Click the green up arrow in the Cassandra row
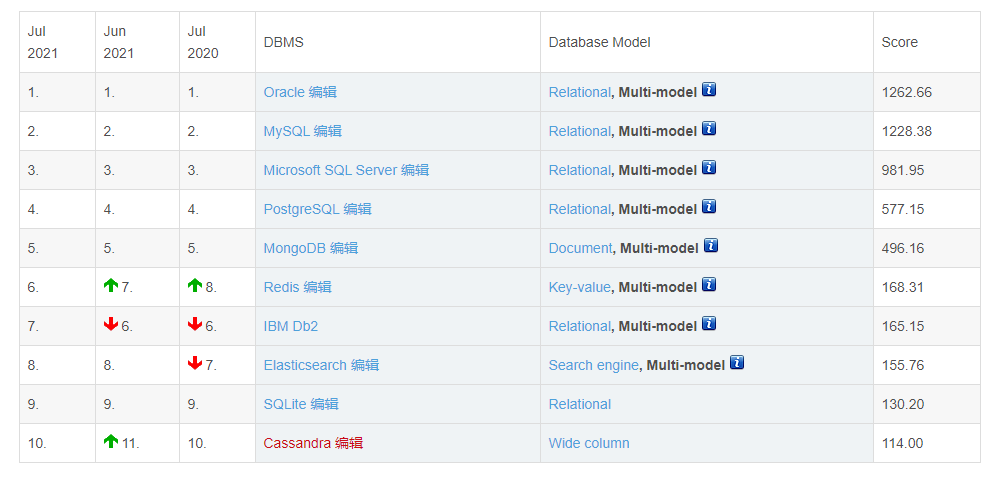The height and width of the screenshot is (479, 1005). tap(111, 441)
